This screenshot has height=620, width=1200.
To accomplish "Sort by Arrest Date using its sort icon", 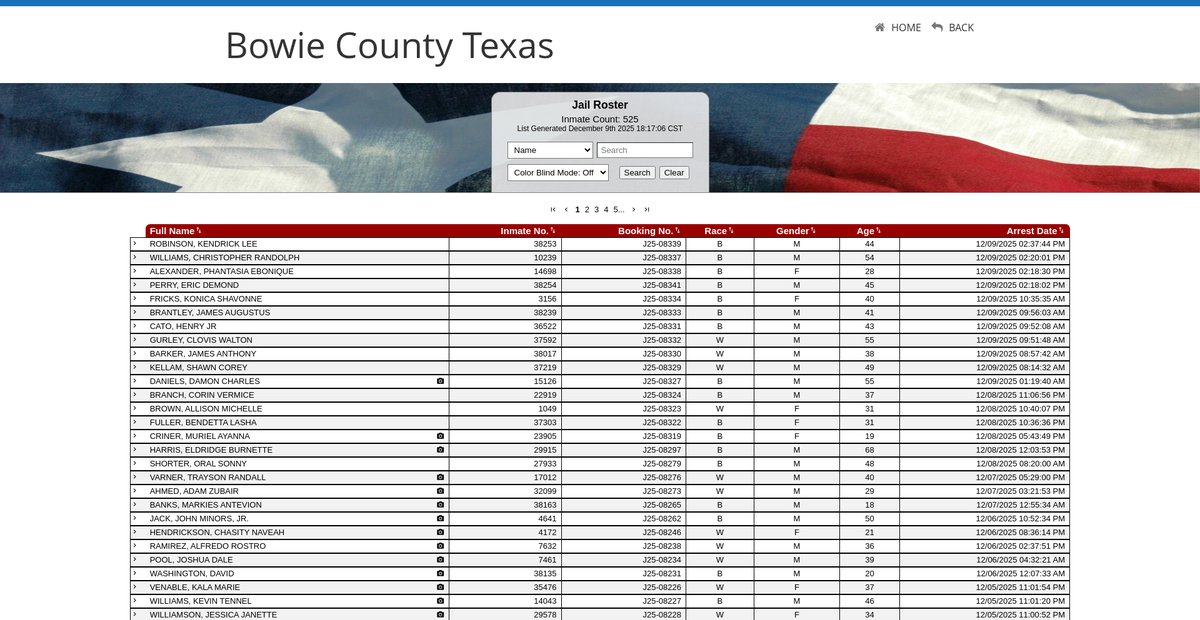I will click(x=1061, y=231).
